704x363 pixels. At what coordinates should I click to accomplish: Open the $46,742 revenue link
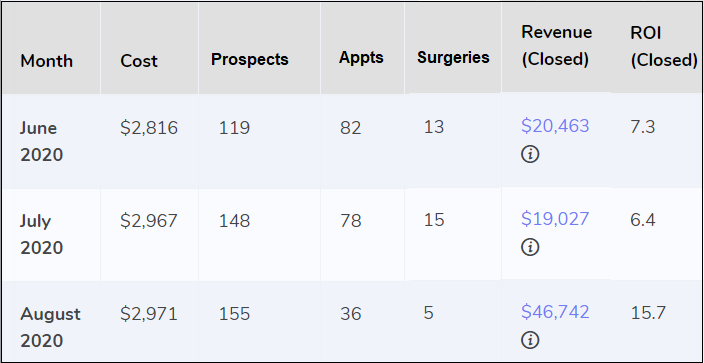pos(555,312)
